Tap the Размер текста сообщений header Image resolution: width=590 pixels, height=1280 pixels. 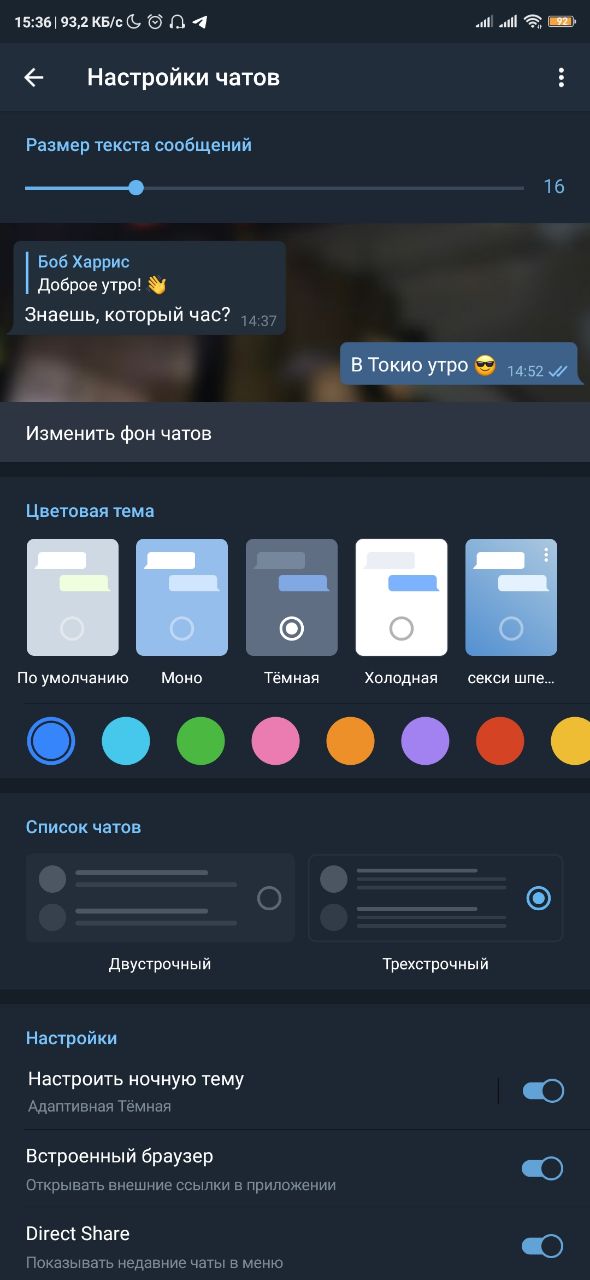[x=139, y=145]
